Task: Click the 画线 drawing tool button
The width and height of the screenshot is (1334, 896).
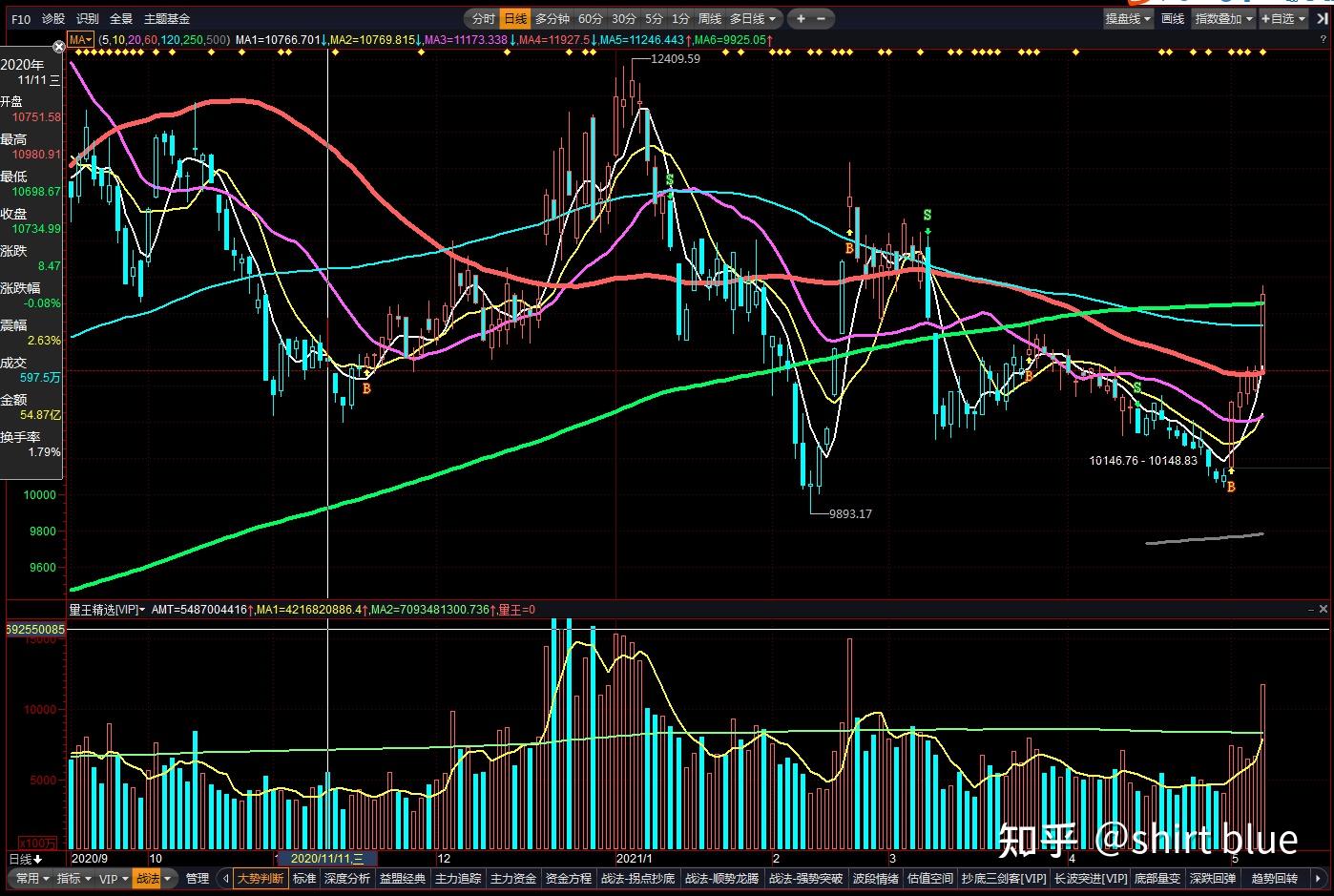Action: coord(1173,18)
